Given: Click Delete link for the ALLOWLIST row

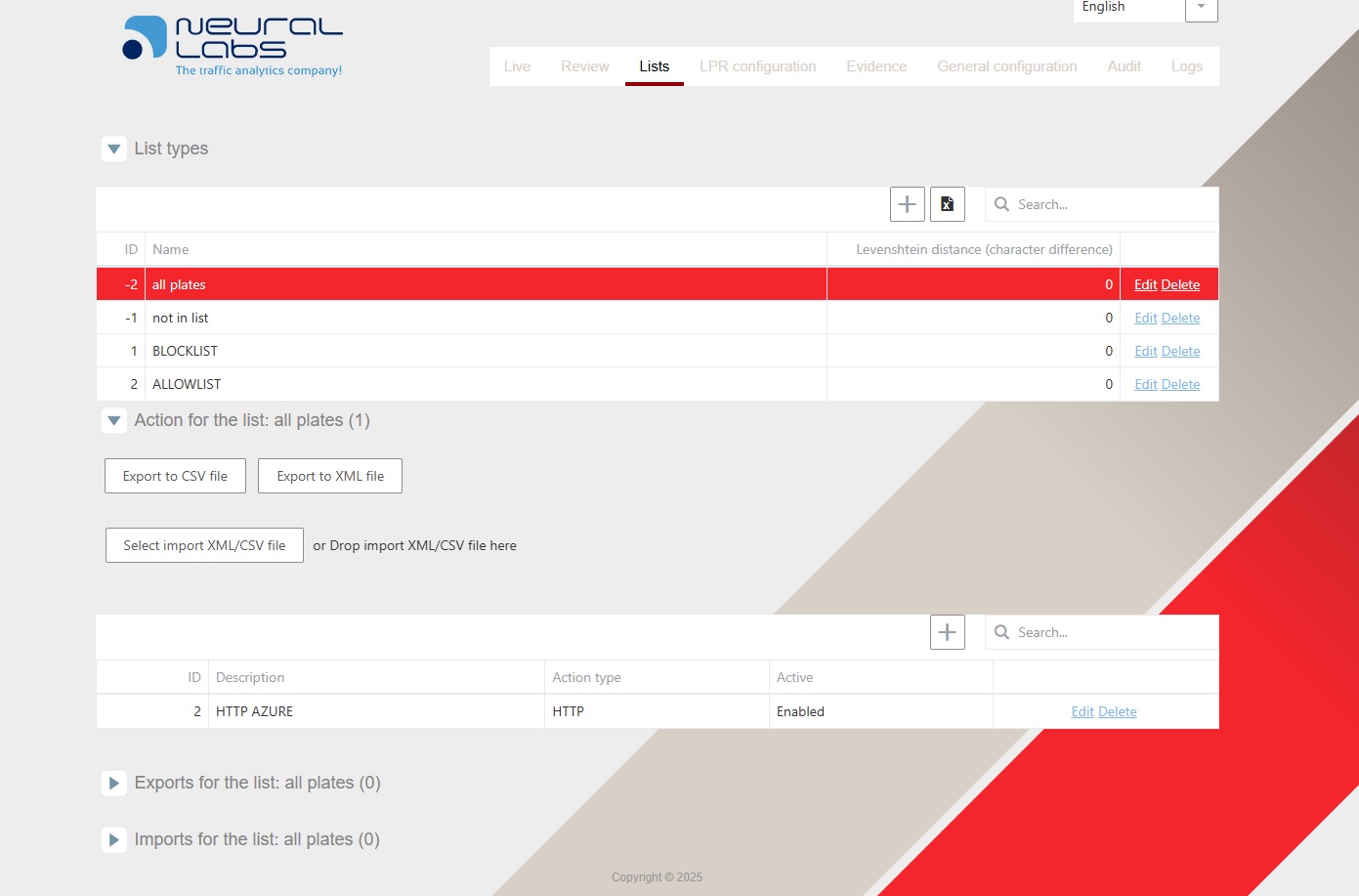Looking at the screenshot, I should tap(1180, 385).
